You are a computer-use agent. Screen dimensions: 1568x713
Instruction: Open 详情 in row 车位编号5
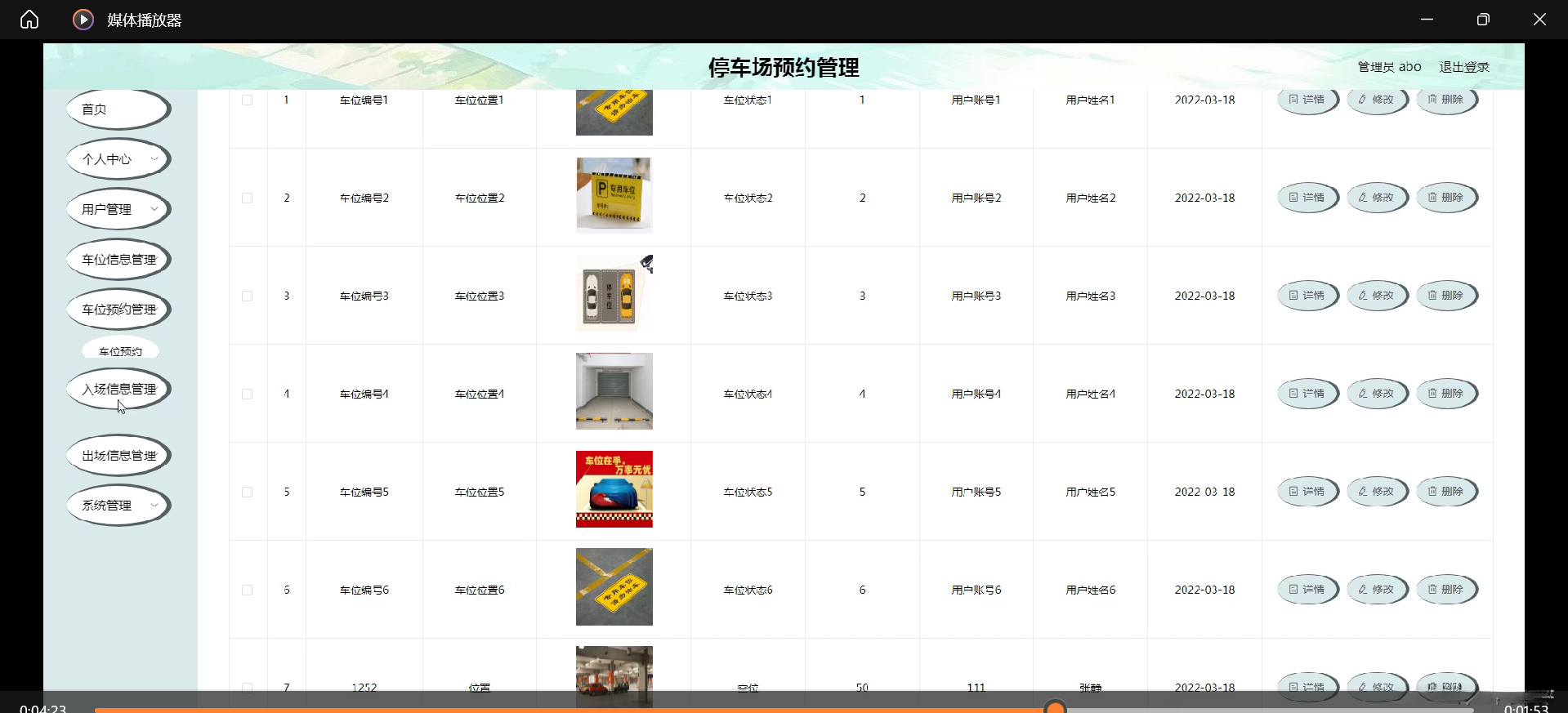[x=1307, y=492]
